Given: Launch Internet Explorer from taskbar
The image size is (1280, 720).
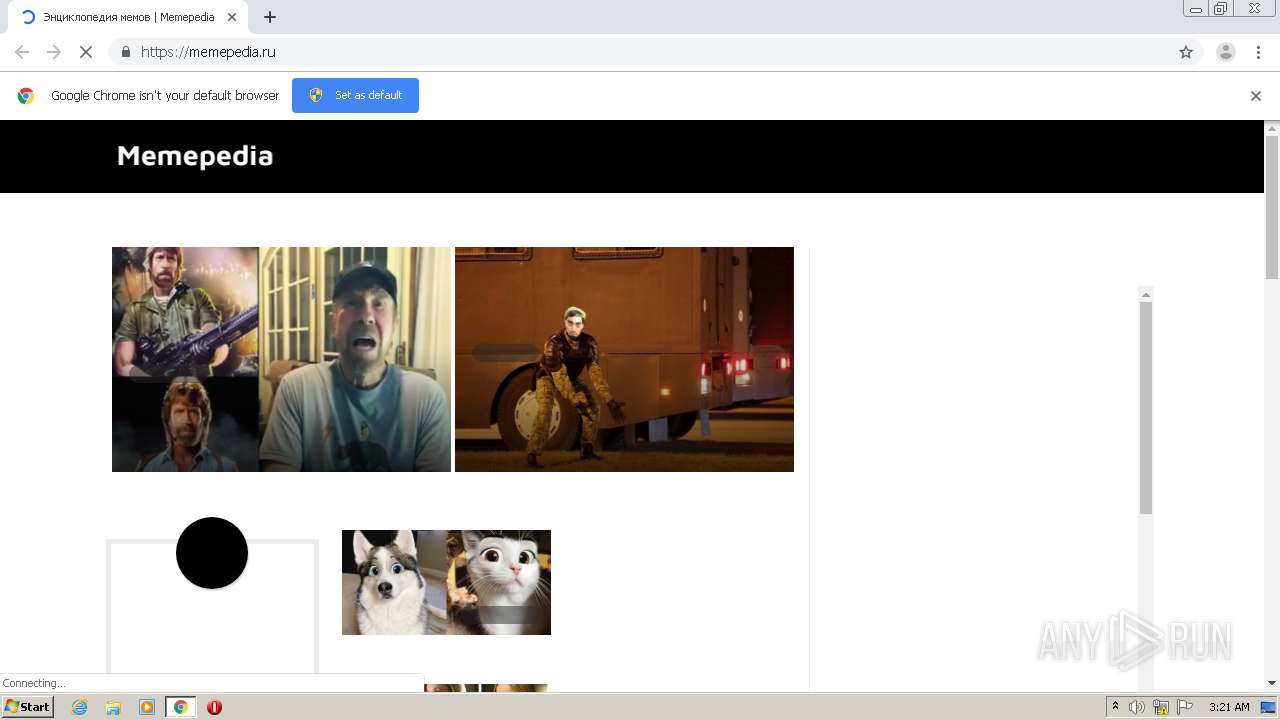Looking at the screenshot, I should pos(79,707).
